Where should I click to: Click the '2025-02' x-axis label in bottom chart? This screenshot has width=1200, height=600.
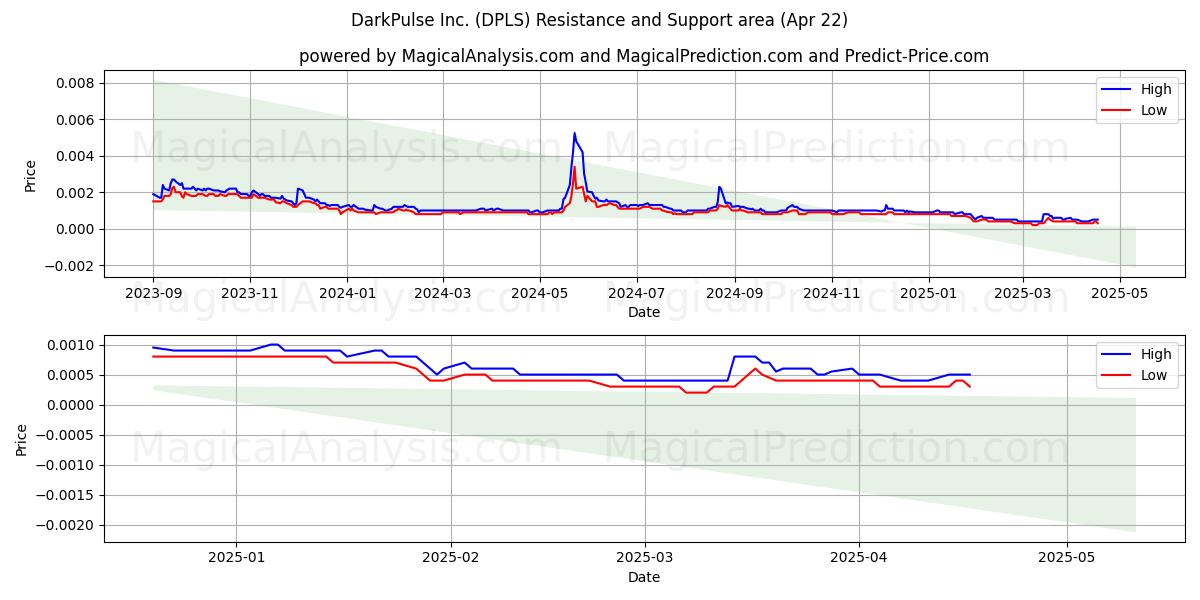(x=451, y=559)
